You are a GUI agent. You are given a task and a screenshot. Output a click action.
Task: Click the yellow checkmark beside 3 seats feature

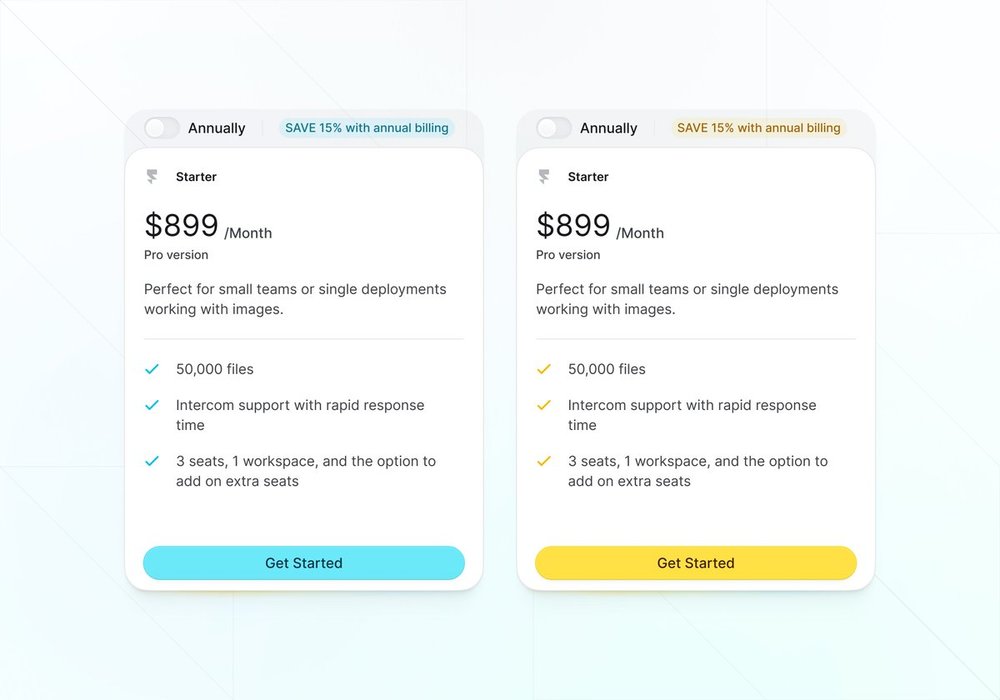[x=544, y=461]
